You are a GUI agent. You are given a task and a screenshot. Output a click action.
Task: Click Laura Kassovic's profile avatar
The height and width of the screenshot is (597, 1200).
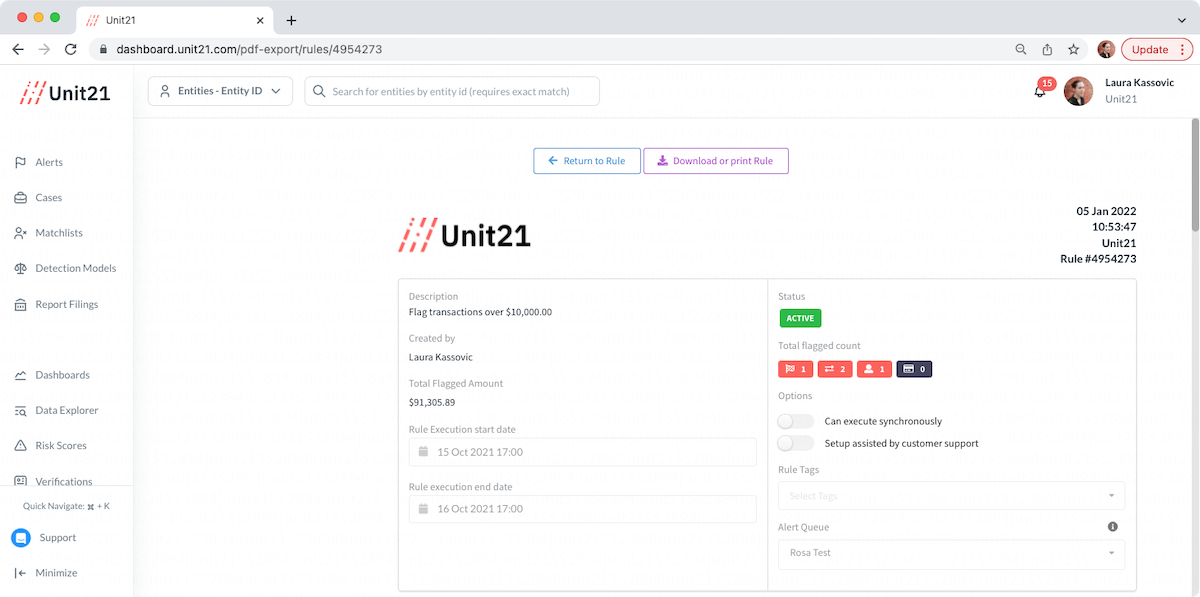click(1078, 91)
